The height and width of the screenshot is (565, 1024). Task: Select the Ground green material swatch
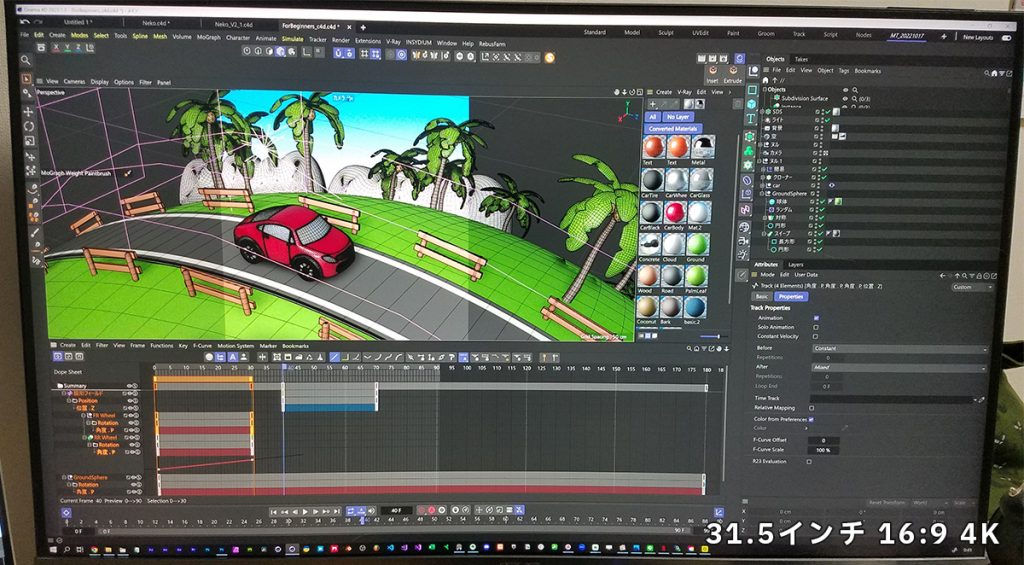point(697,244)
